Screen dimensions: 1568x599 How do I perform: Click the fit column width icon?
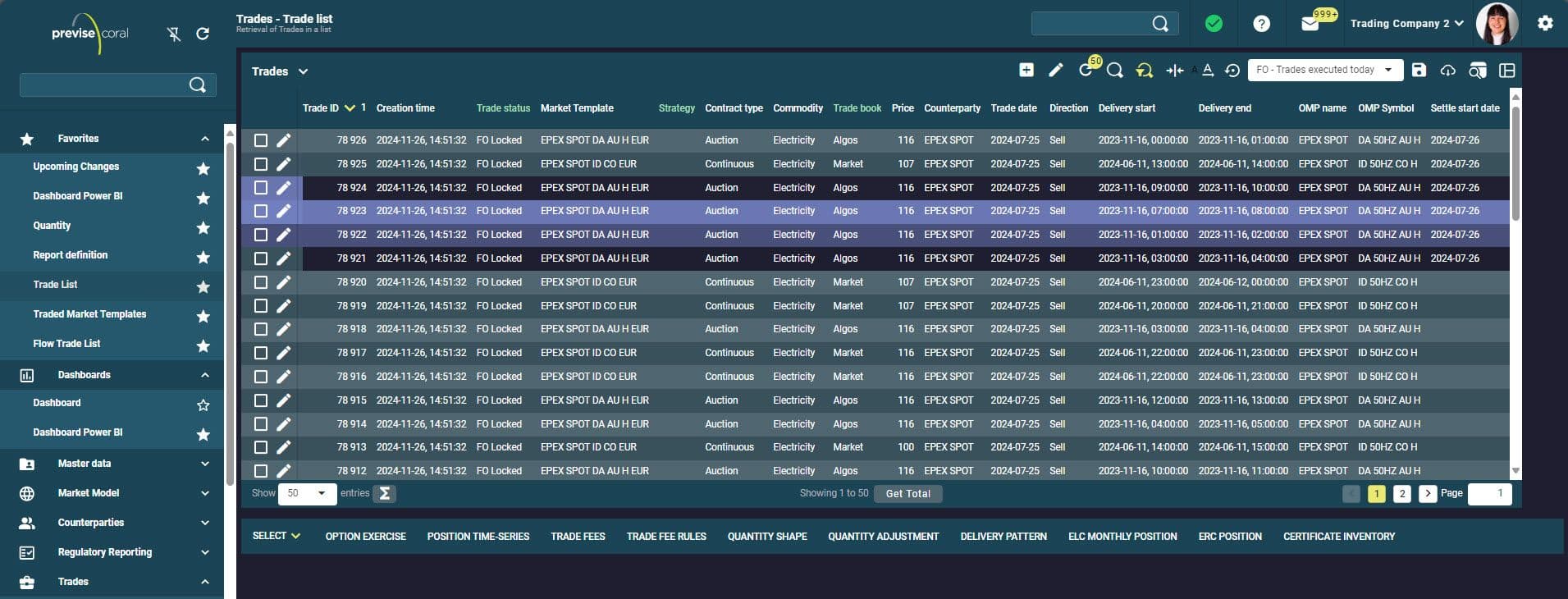[1174, 71]
